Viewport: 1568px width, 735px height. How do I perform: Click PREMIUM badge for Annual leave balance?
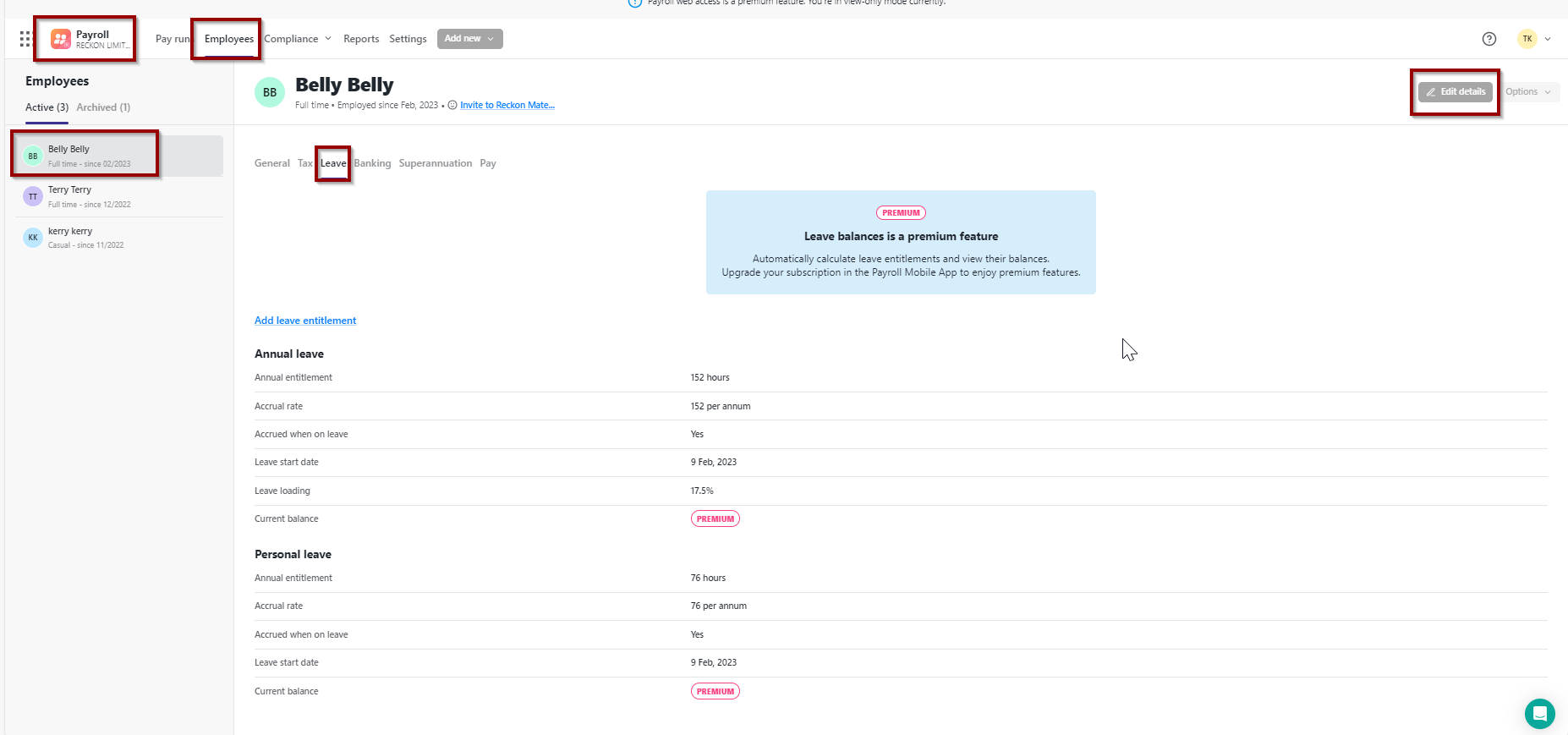pyautogui.click(x=715, y=518)
